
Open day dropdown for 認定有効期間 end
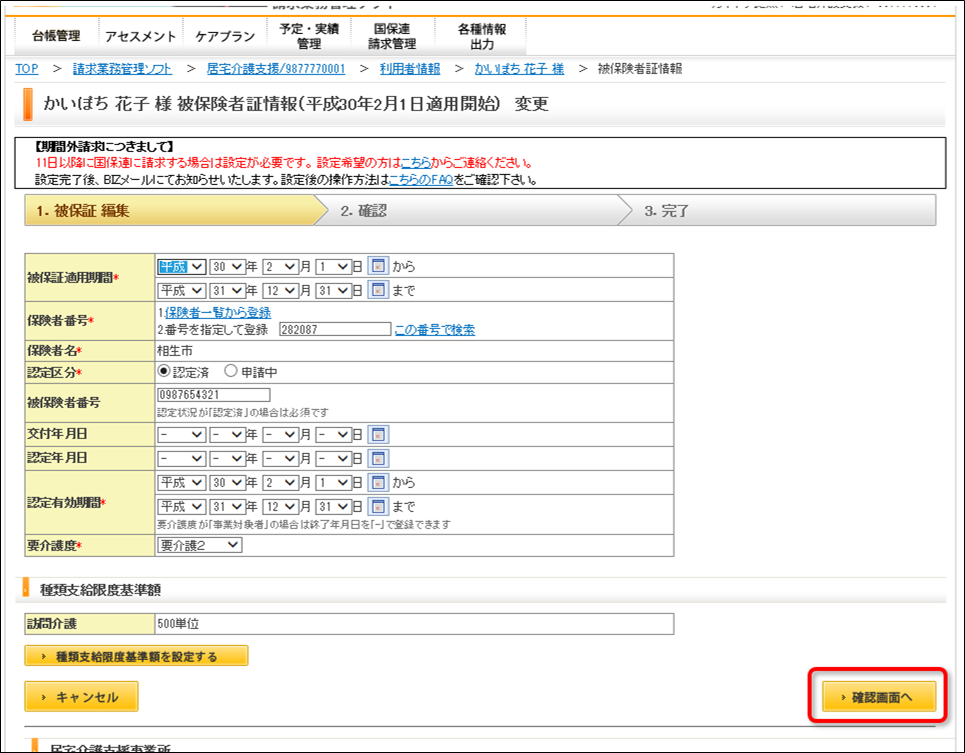(334, 507)
